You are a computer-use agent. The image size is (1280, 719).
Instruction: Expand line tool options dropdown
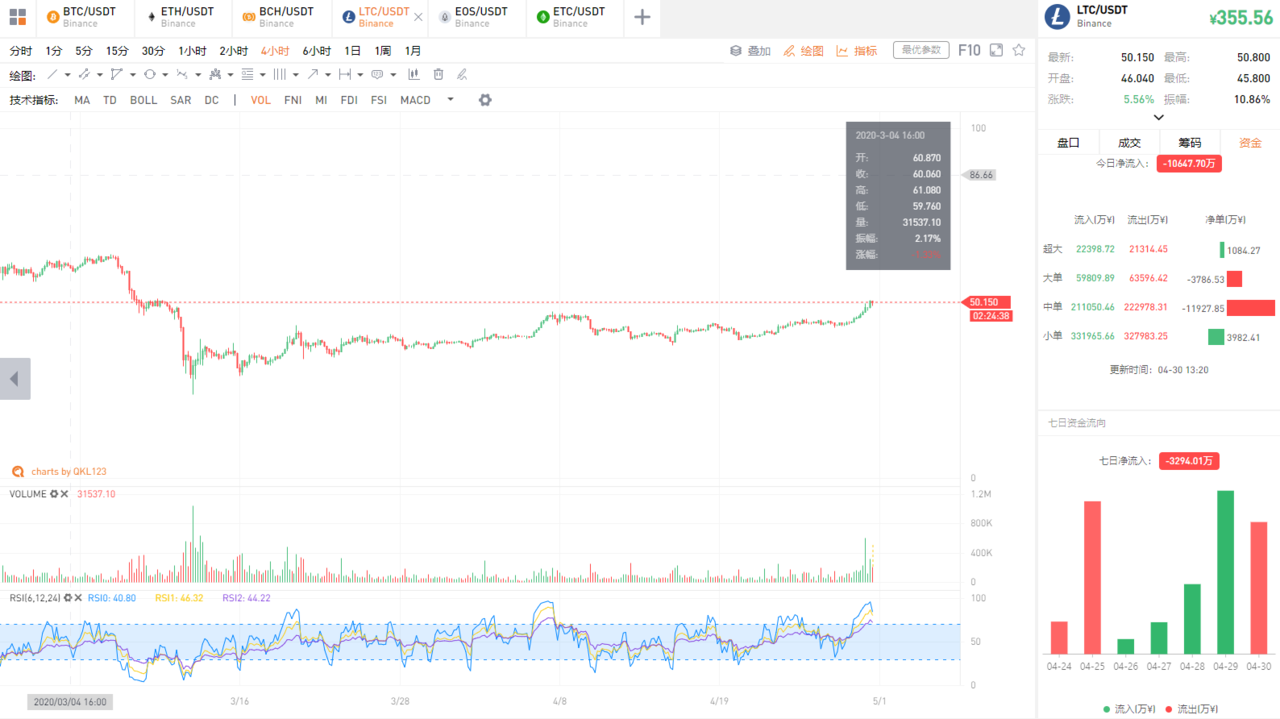click(x=67, y=75)
